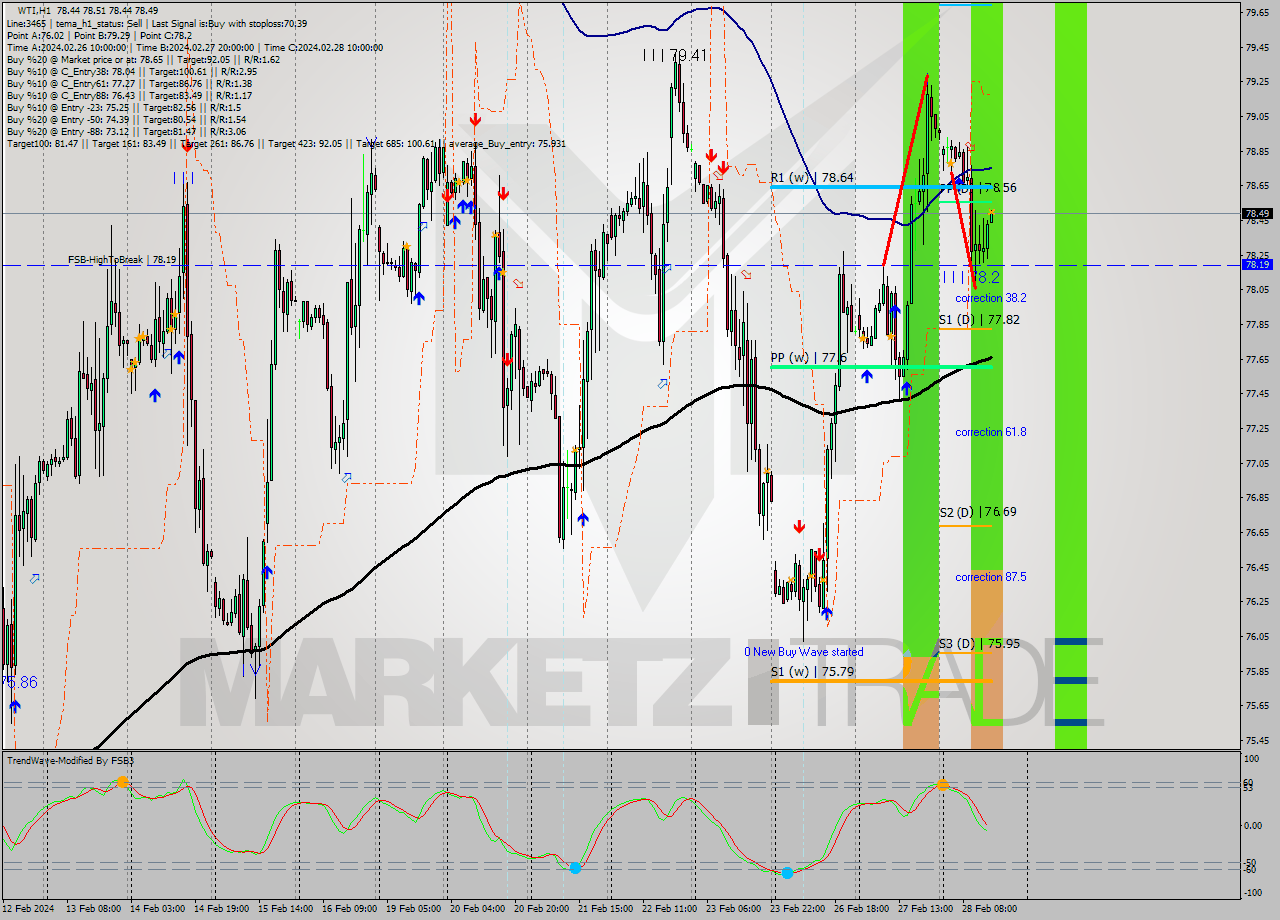Image resolution: width=1280 pixels, height=920 pixels.
Task: Select the S1 (w) | 75.79 label
Action: tap(812, 671)
